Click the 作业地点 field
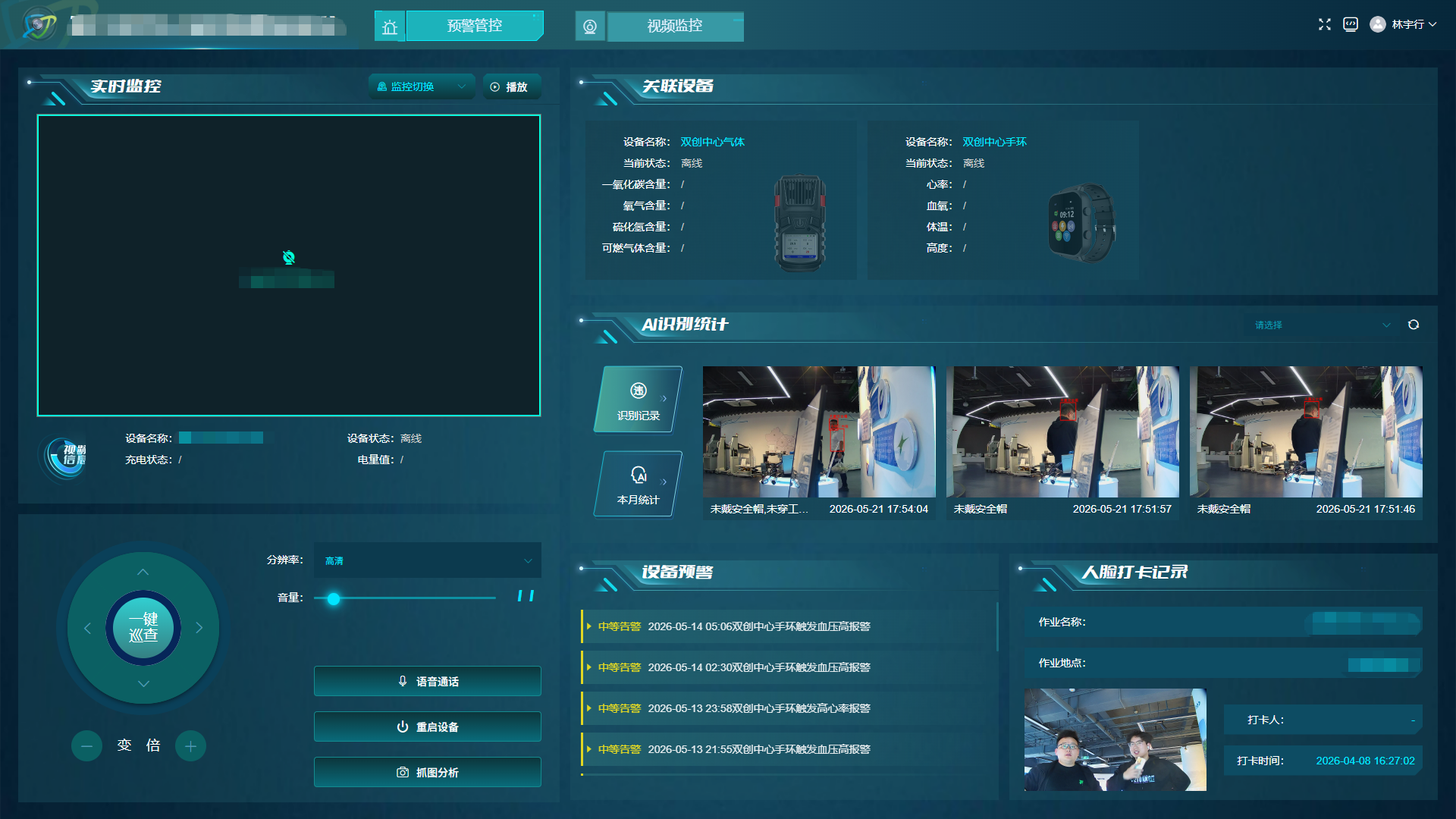The height and width of the screenshot is (819, 1456). (1223, 663)
